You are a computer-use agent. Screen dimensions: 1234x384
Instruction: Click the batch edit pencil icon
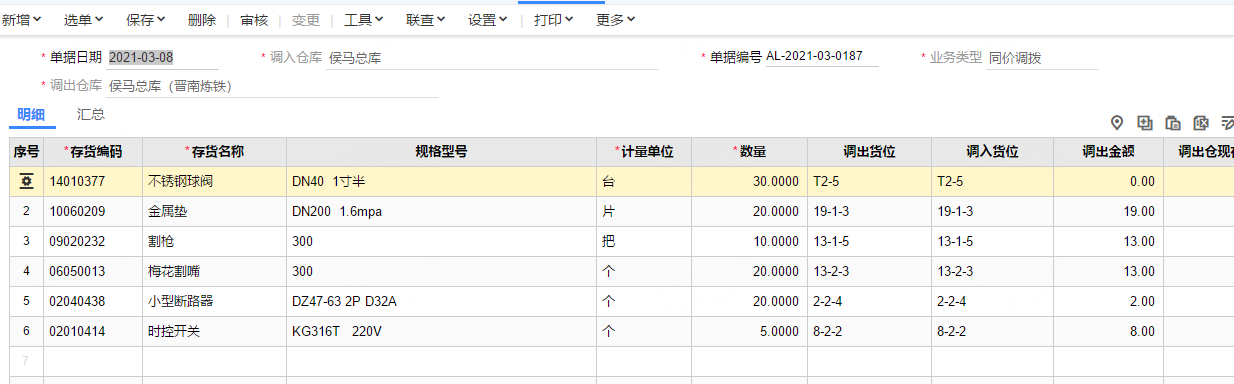click(x=1227, y=122)
